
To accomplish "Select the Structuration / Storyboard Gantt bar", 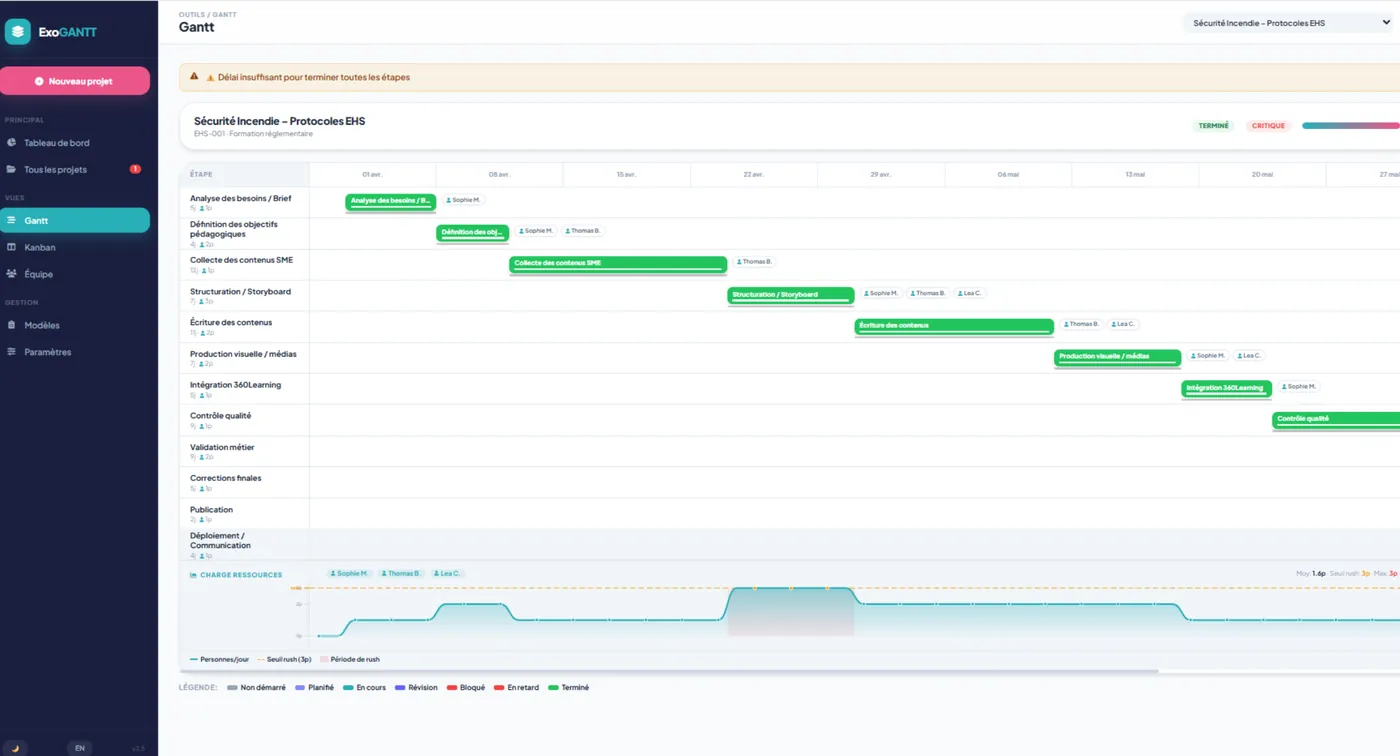I will [x=791, y=295].
